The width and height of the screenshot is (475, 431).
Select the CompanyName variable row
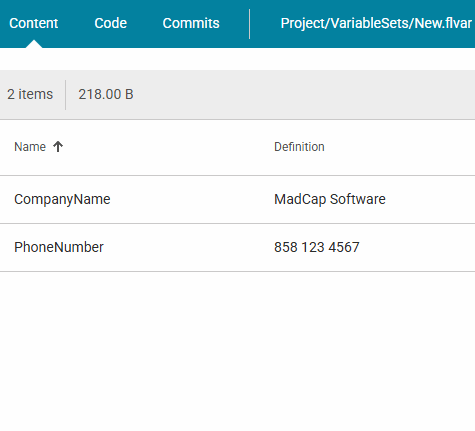tap(237, 199)
